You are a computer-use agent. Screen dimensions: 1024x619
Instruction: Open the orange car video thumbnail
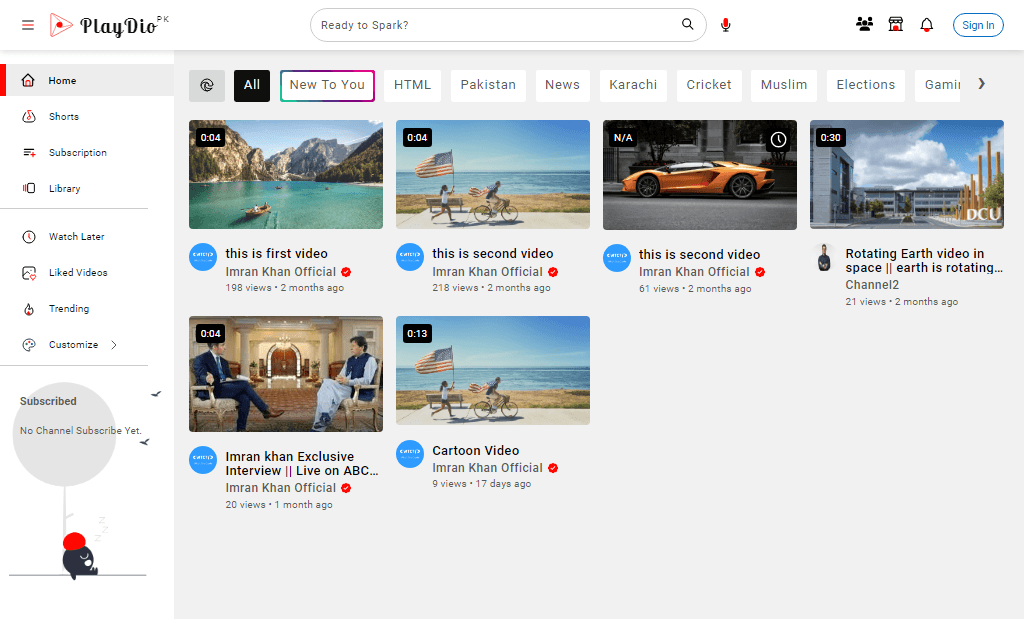699,175
